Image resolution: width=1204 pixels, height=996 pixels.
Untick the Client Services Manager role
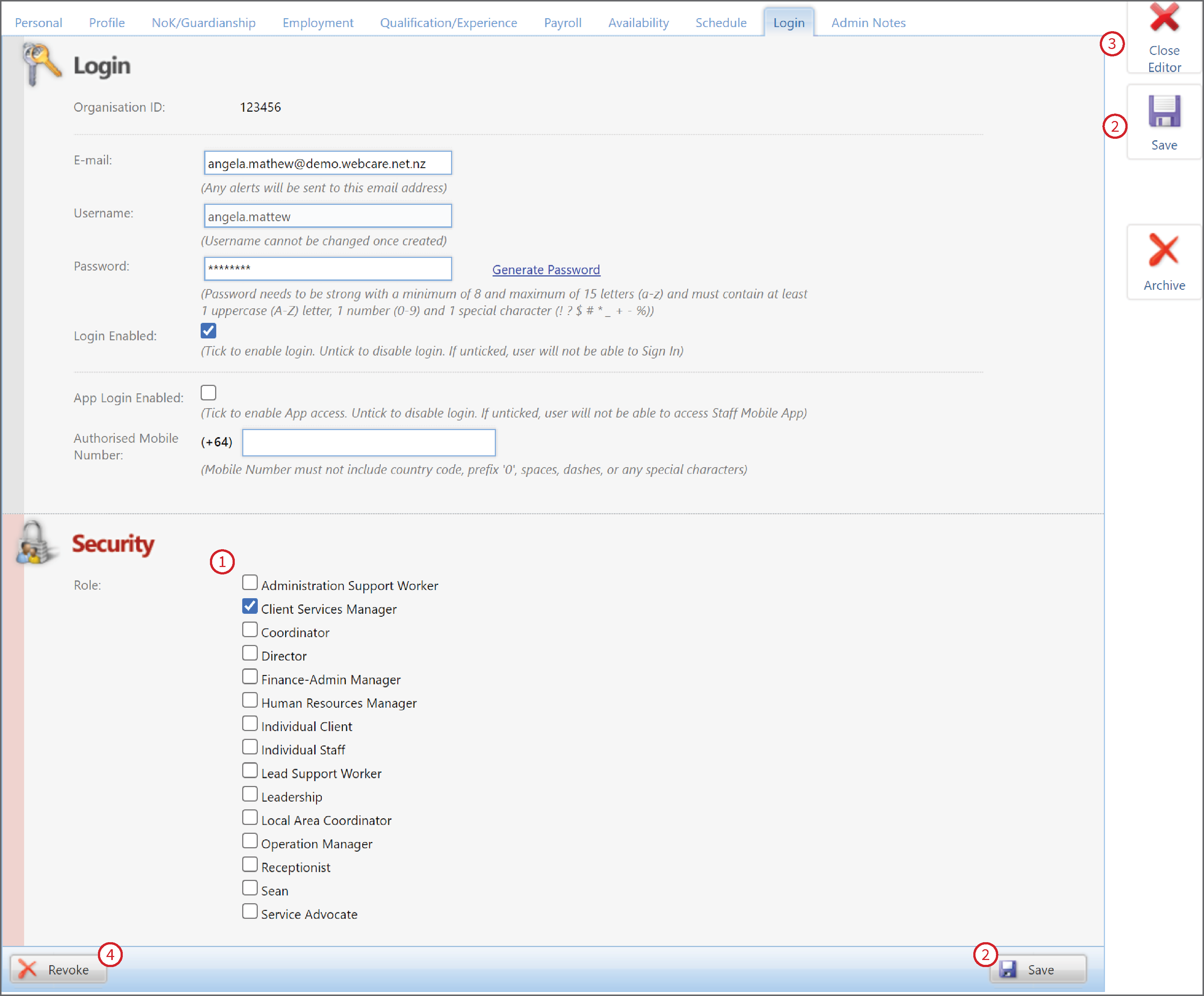pos(249,606)
